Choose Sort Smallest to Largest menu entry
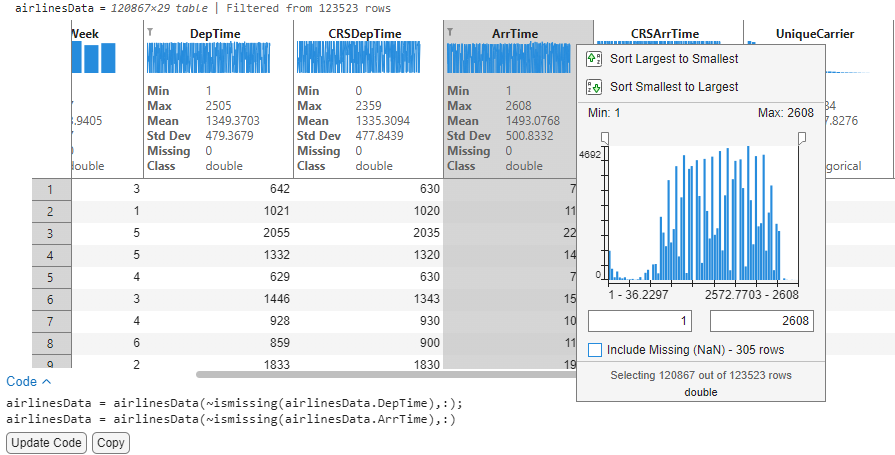The width and height of the screenshot is (895, 455). [674, 87]
